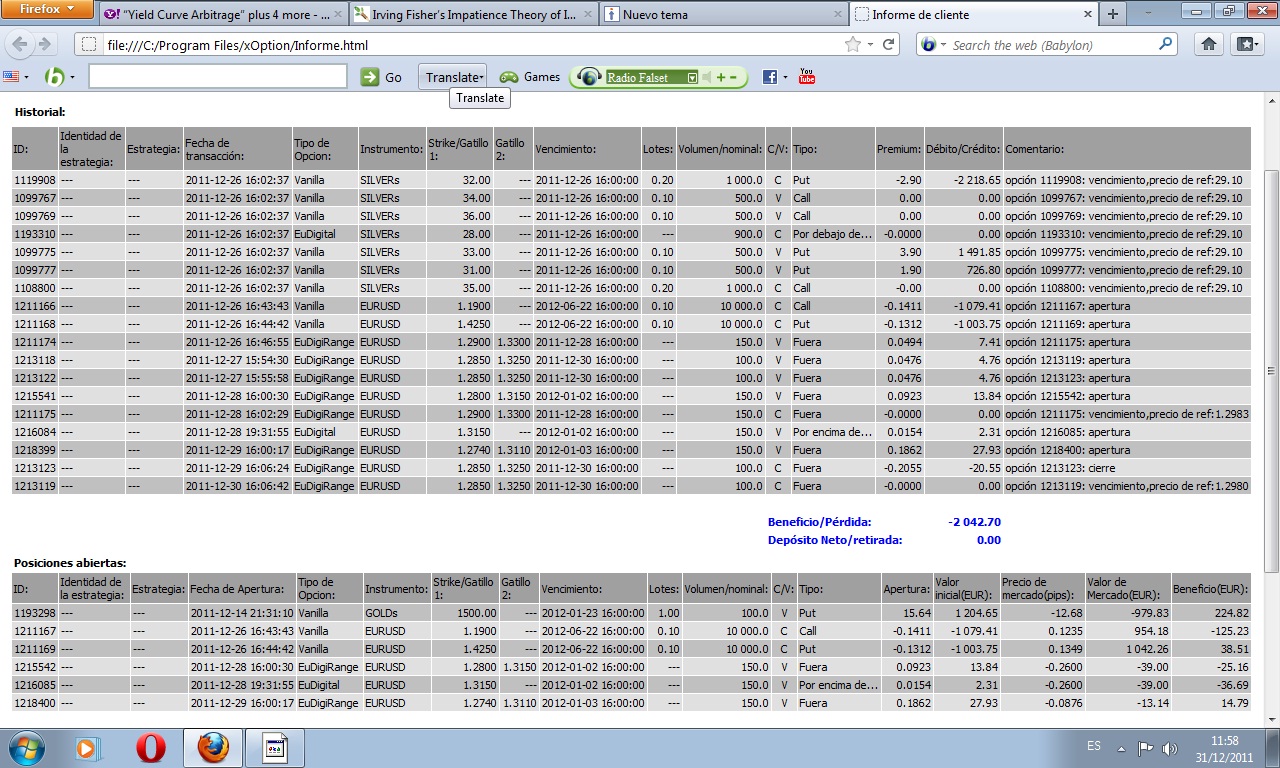Open the Firefox application menu dropdown
Viewport: 1280px width, 768px height.
pos(49,10)
